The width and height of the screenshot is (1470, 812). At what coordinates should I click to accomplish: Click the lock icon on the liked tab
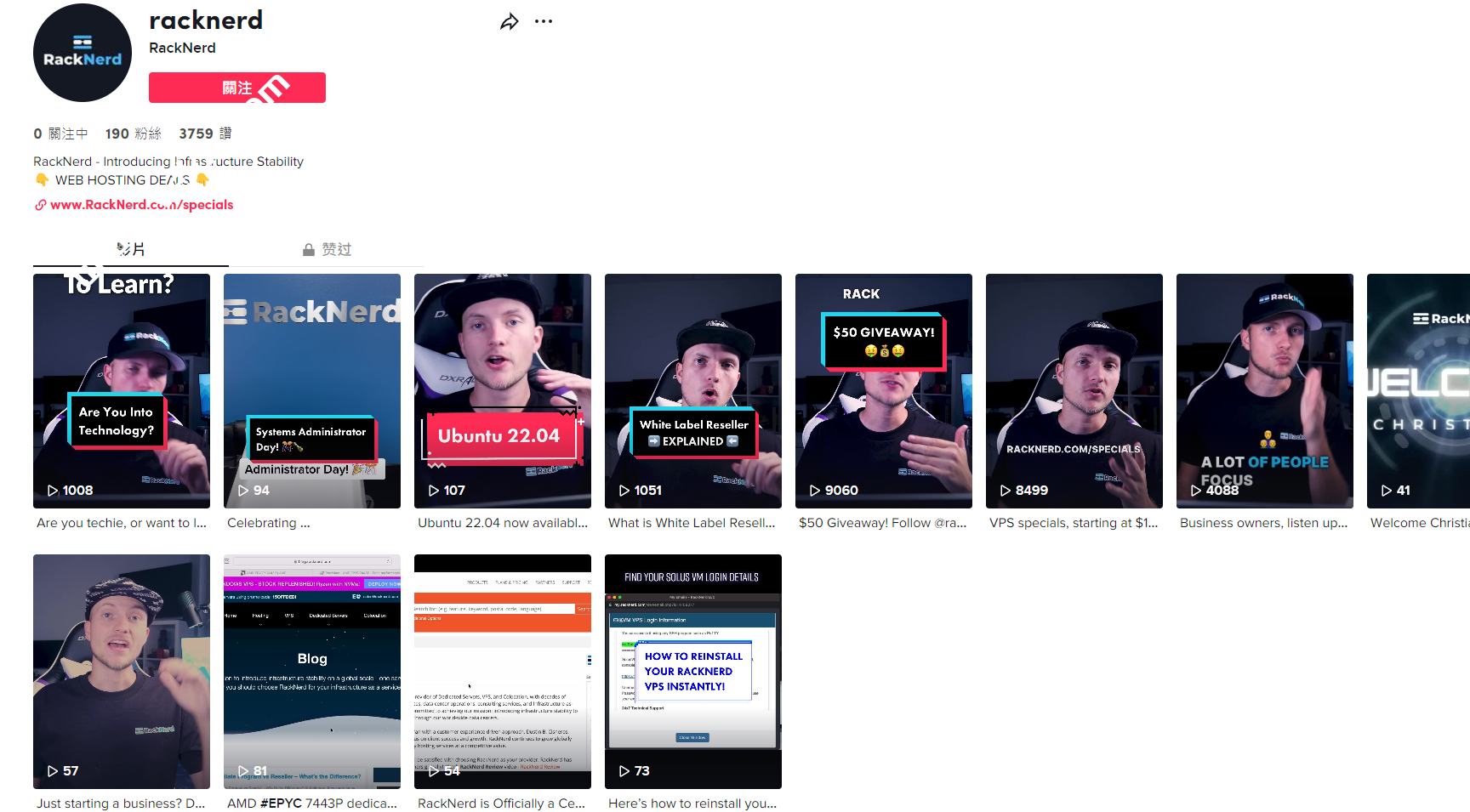(x=309, y=250)
